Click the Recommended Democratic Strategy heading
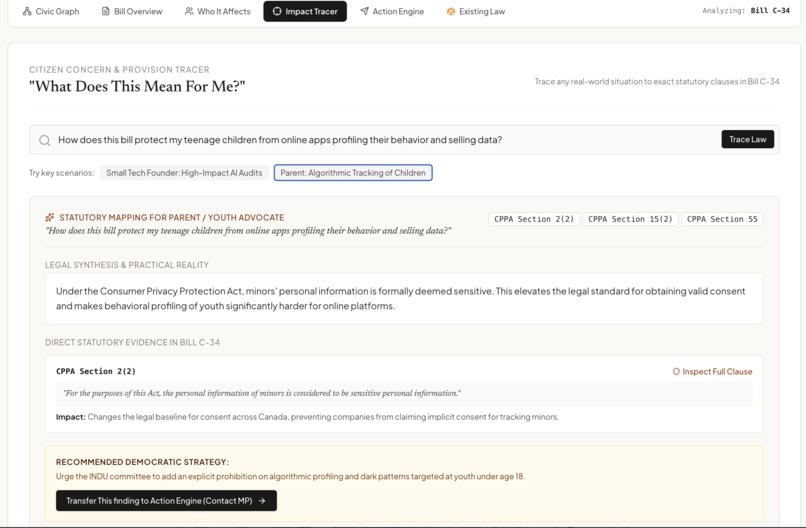 coord(142,462)
